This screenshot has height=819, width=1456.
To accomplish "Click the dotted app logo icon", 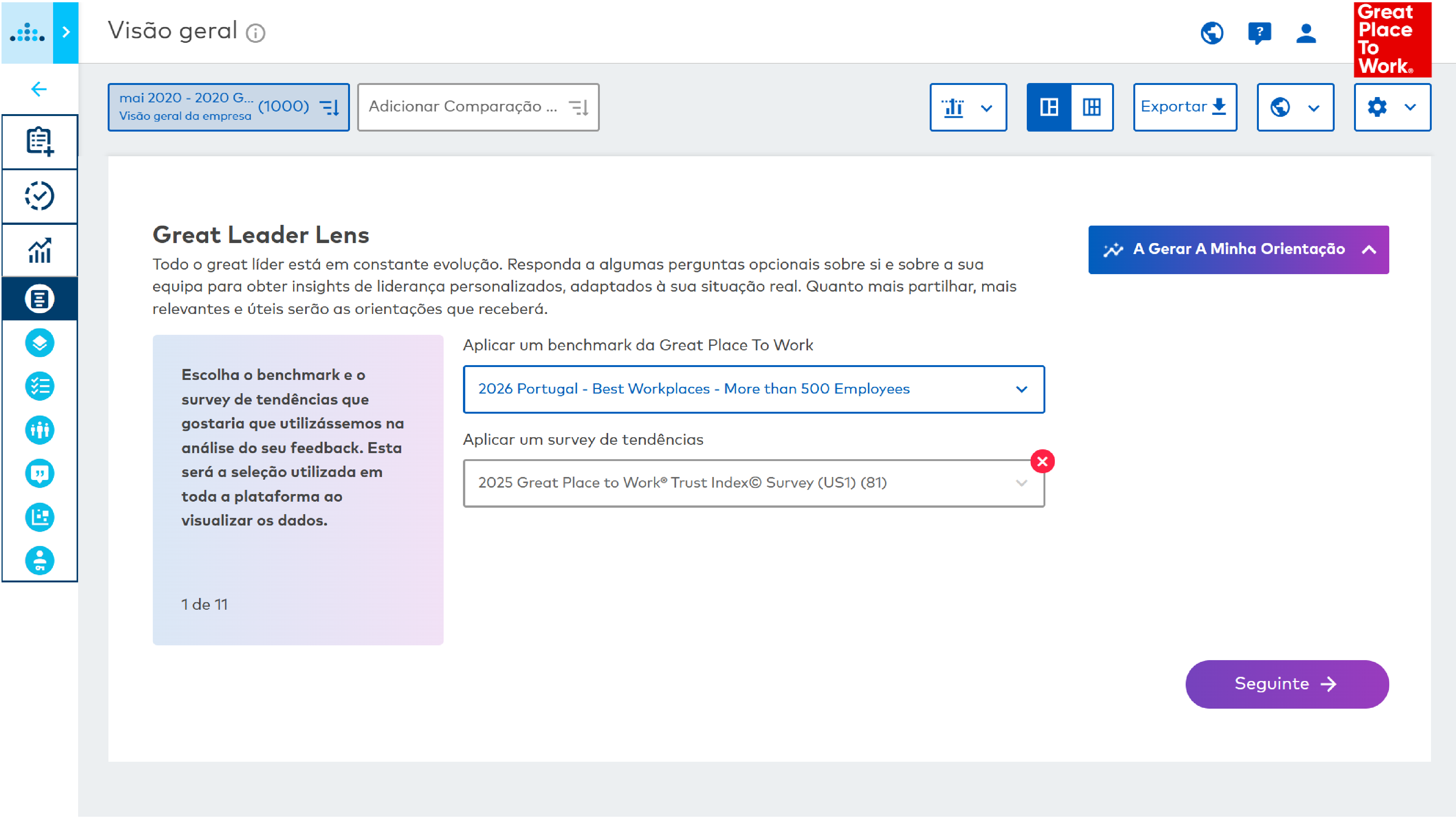I will (27, 33).
